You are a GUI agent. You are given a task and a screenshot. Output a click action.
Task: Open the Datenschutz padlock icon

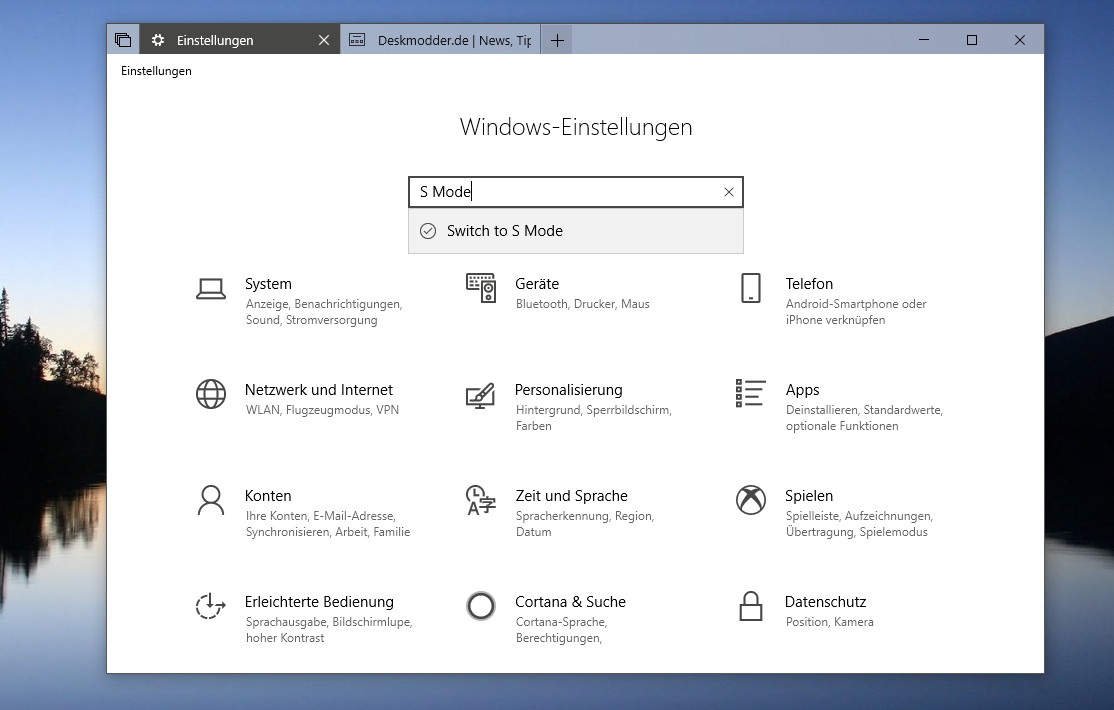click(751, 606)
